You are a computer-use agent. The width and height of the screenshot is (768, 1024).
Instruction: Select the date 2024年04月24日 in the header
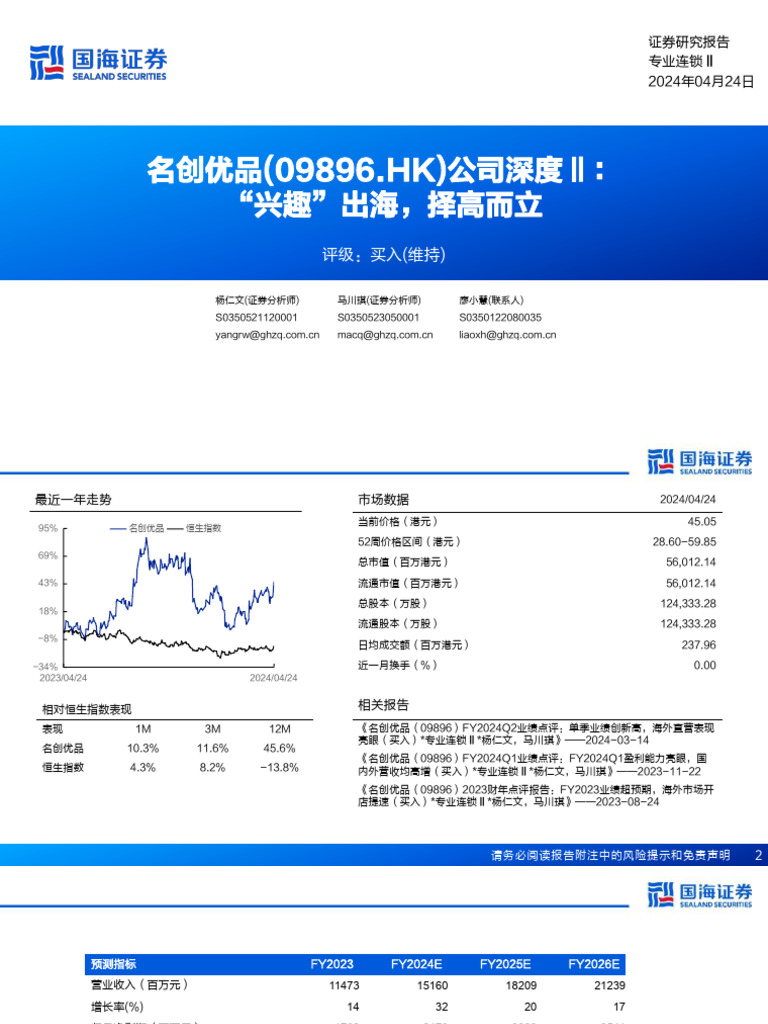click(701, 82)
